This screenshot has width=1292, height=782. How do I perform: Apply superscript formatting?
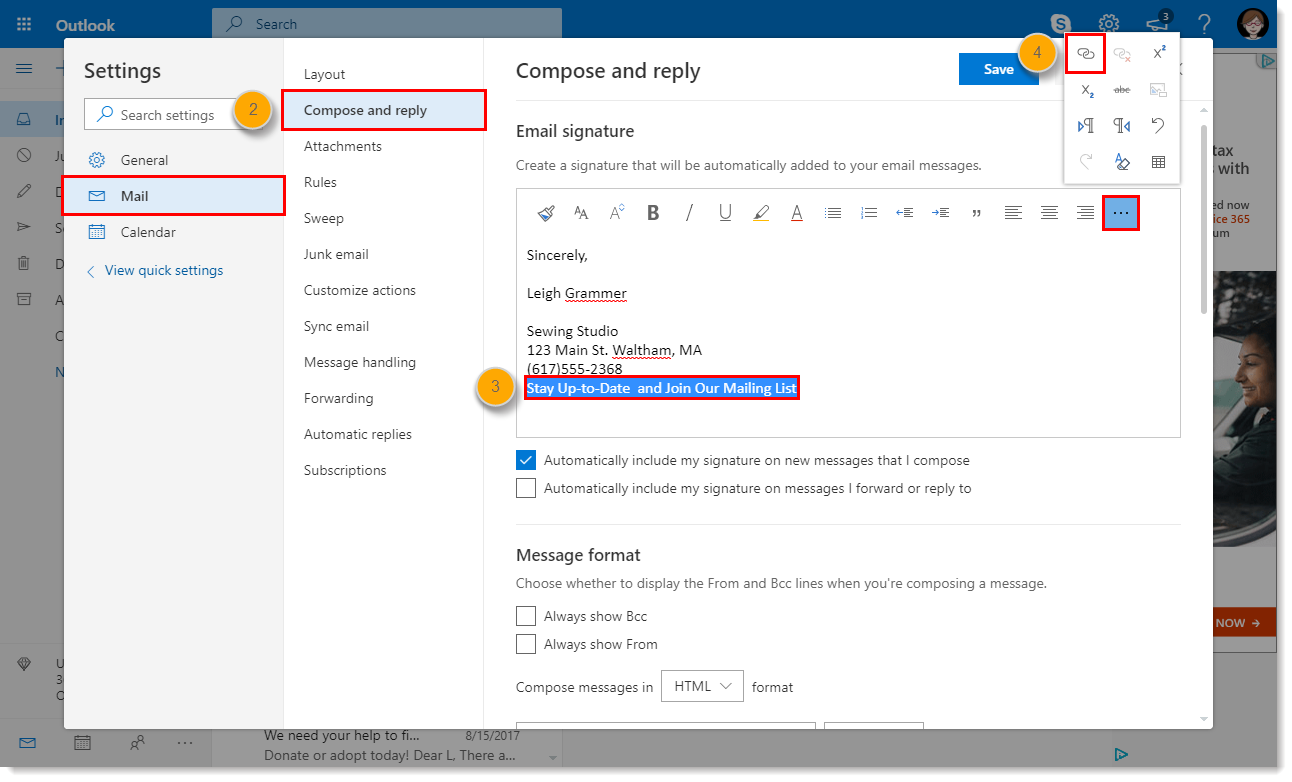pyautogui.click(x=1158, y=54)
